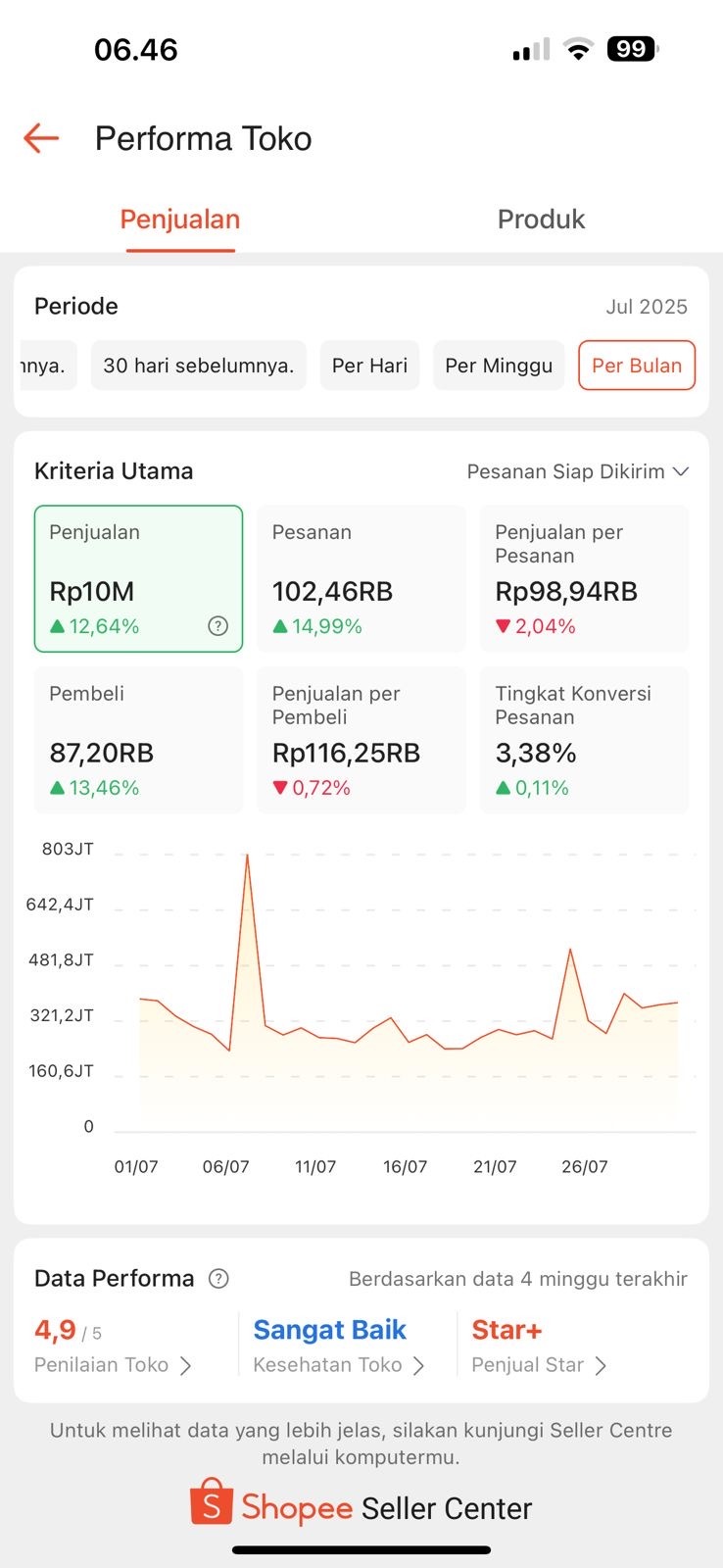The image size is (723, 1568).
Task: Select the Per Minggu period option
Action: click(x=499, y=366)
